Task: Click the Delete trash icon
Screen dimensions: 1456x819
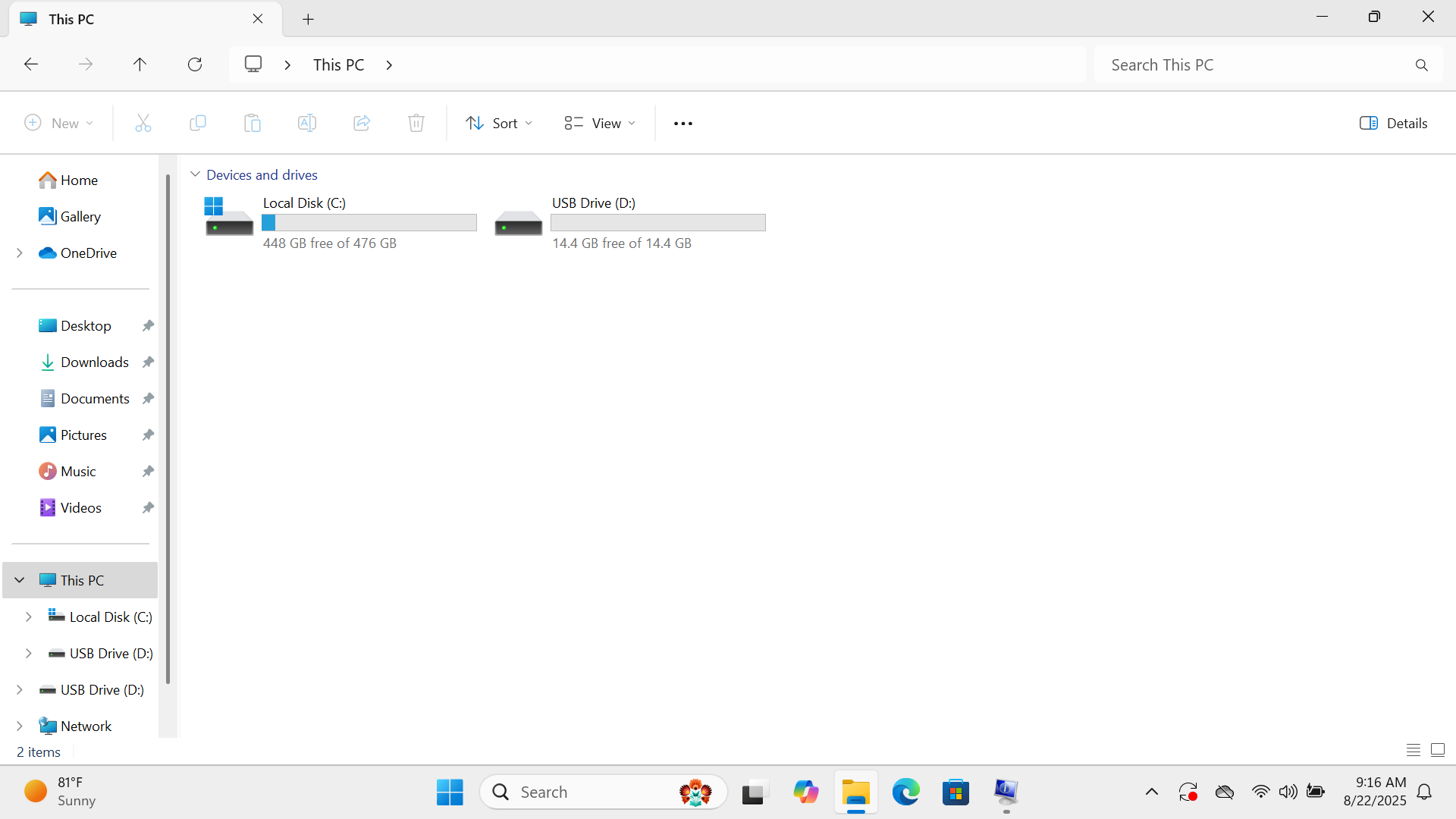Action: 416,123
